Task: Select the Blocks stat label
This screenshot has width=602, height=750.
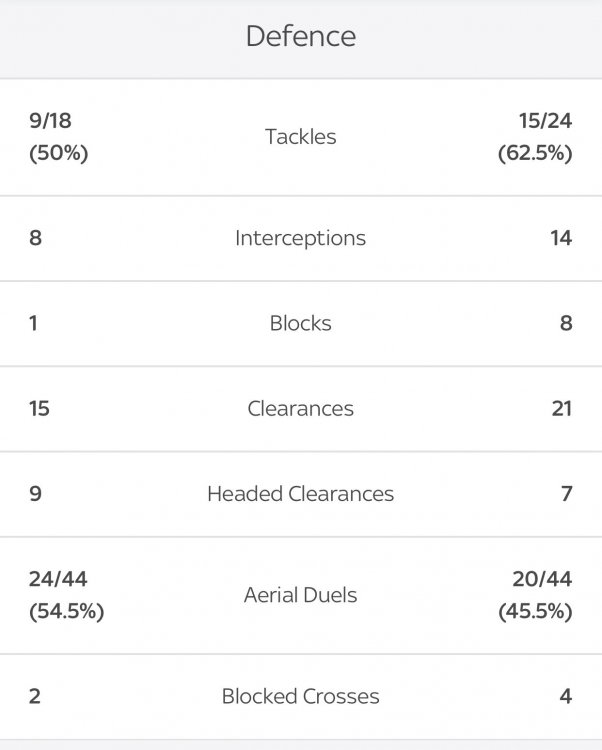Action: point(301,323)
